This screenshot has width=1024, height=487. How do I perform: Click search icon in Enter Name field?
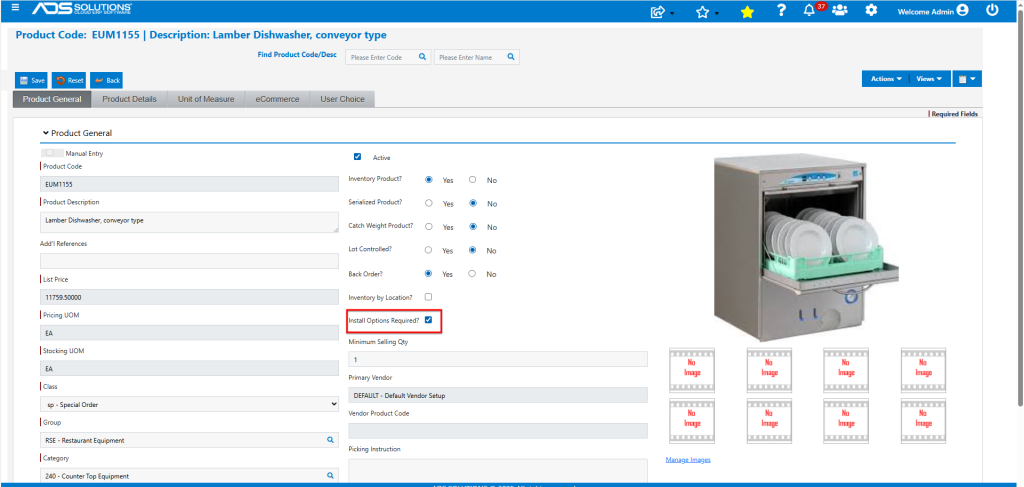[511, 57]
